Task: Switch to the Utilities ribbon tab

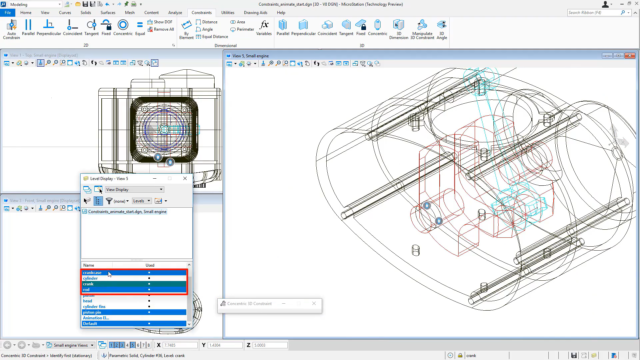Action: pos(228,13)
